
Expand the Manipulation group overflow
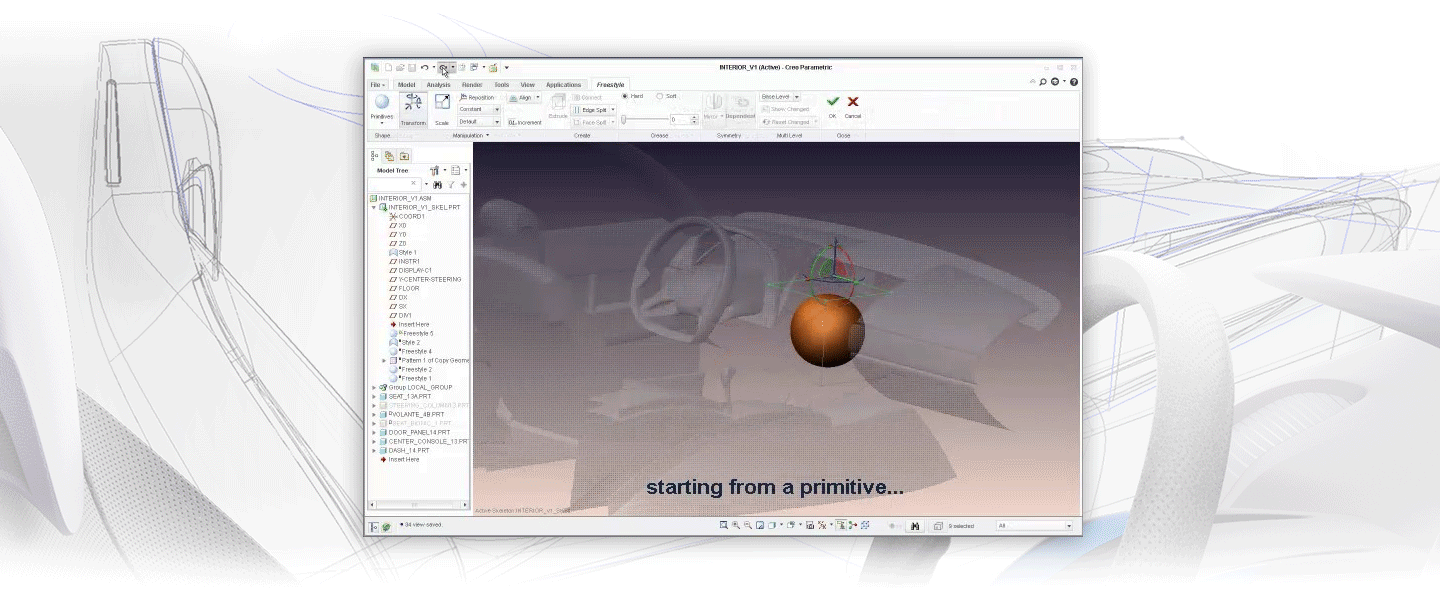[x=487, y=135]
